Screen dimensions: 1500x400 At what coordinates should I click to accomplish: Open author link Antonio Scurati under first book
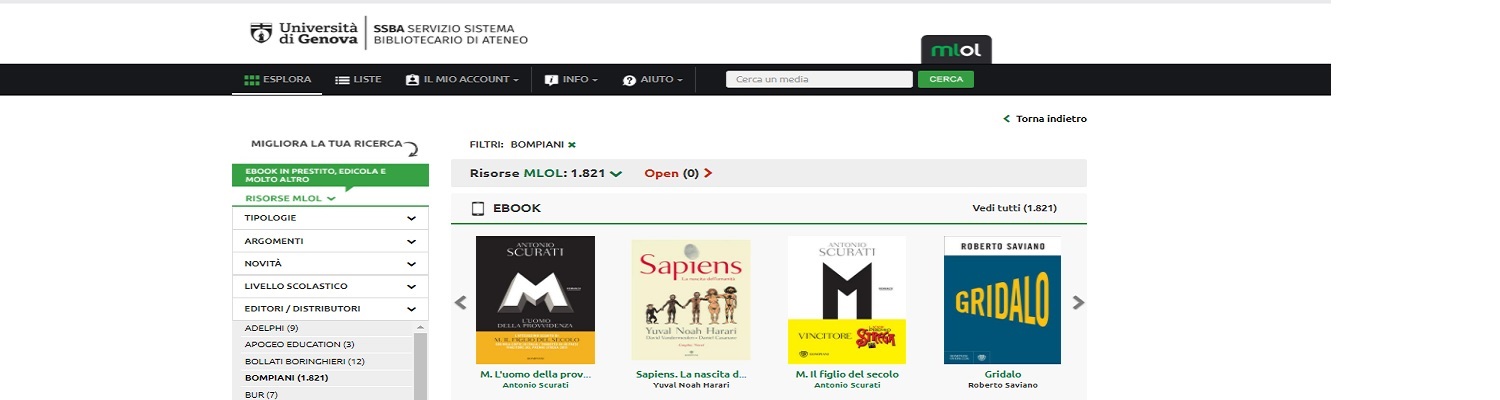535,385
